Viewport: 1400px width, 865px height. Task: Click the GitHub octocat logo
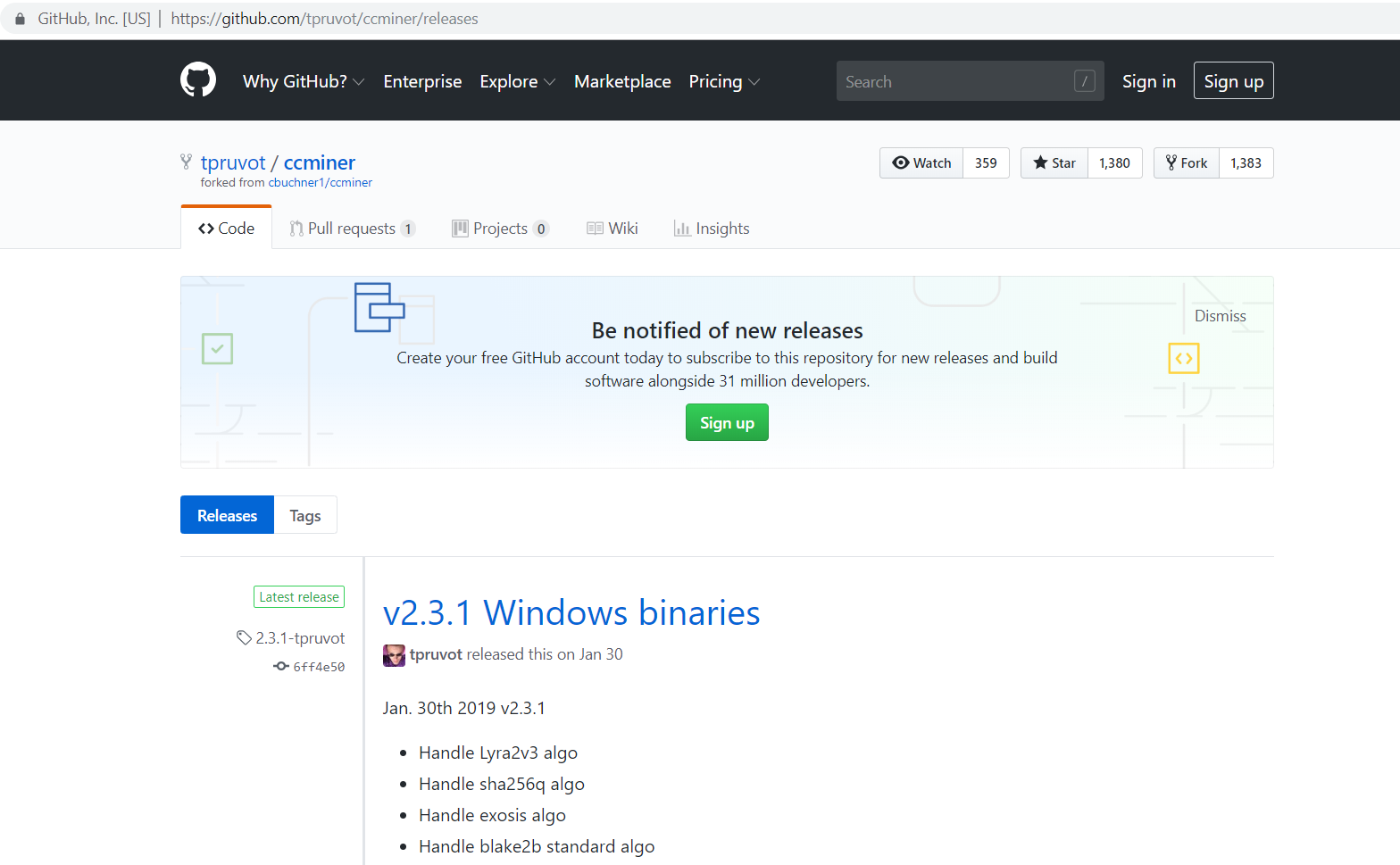(x=198, y=80)
